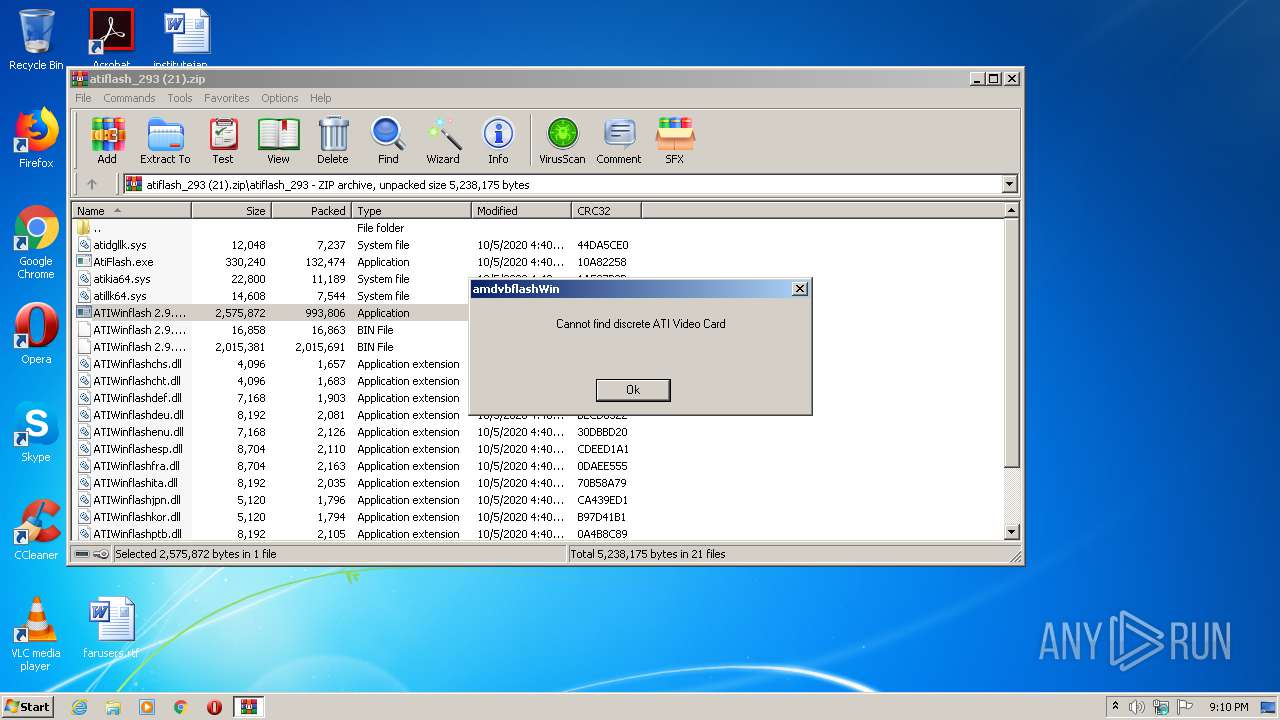Viewport: 1280px width, 720px height.
Task: Click the Find toolbar icon
Action: [388, 141]
